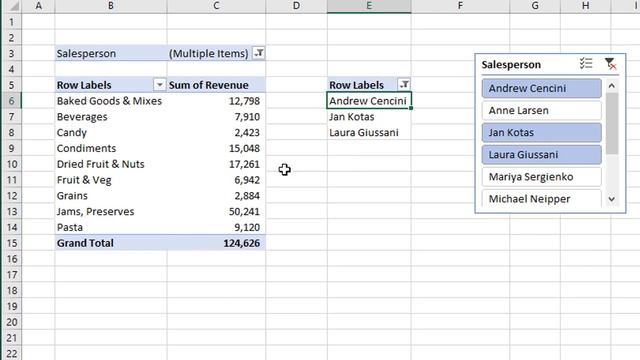Click the Fruit & Veg cell
This screenshot has height=360, width=640.
point(111,180)
